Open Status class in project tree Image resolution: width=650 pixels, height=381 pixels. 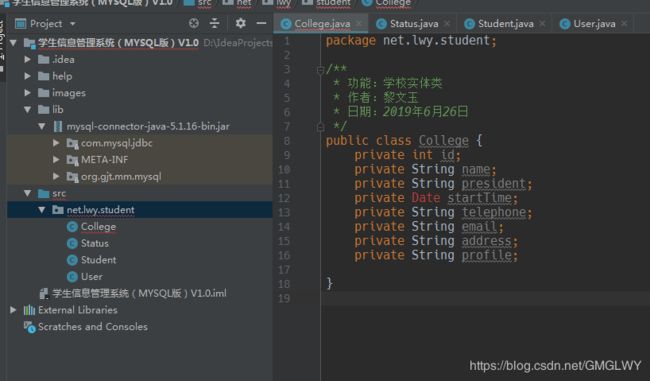pos(95,243)
